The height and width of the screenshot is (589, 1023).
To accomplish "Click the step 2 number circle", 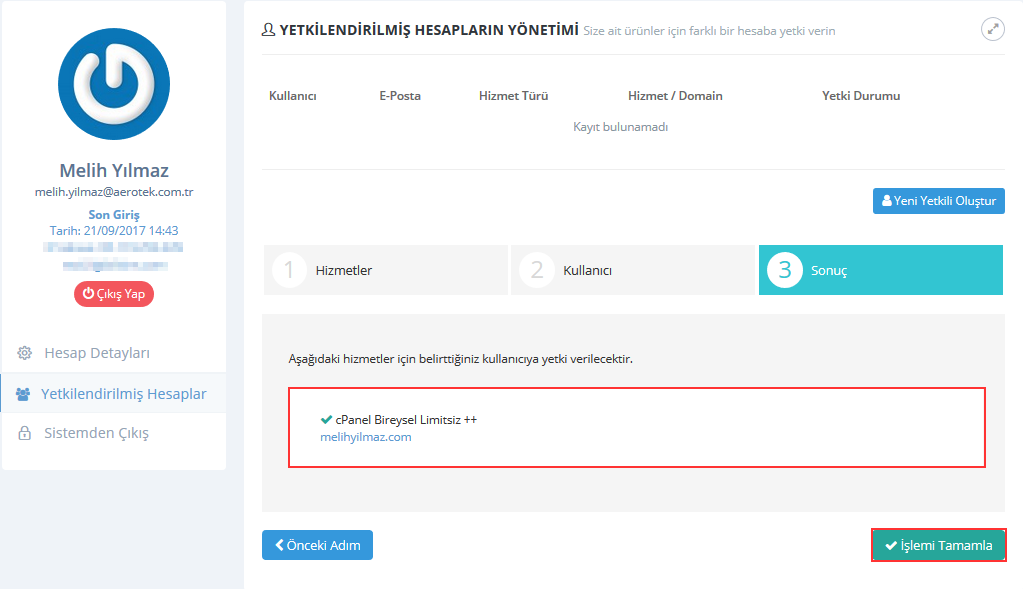I will click(x=537, y=271).
